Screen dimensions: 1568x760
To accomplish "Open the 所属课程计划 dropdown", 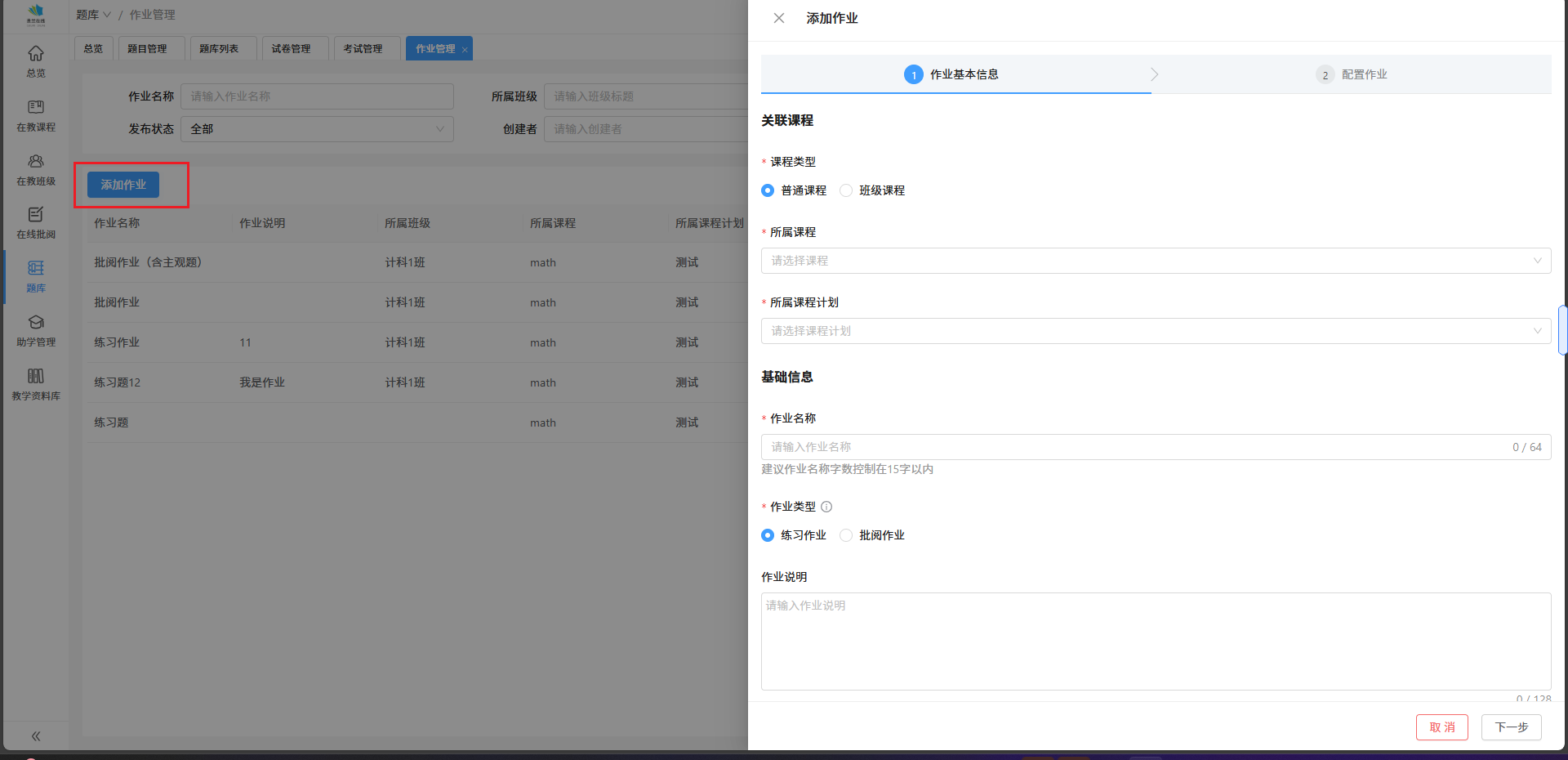I will coord(1155,331).
